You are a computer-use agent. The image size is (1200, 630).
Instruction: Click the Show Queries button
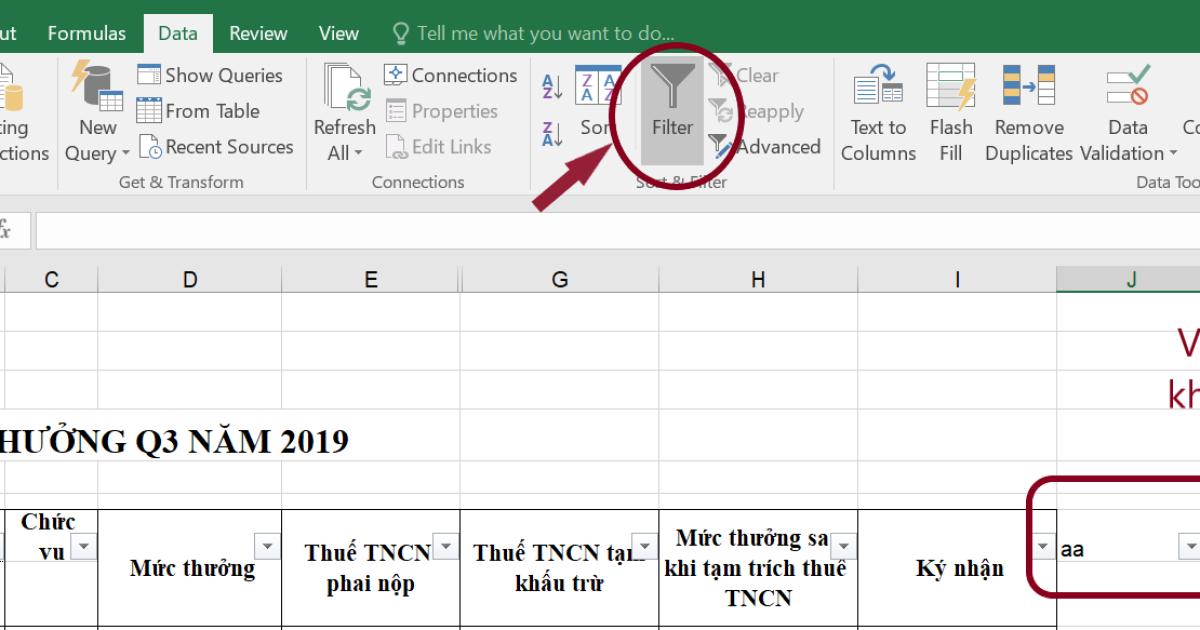[212, 74]
